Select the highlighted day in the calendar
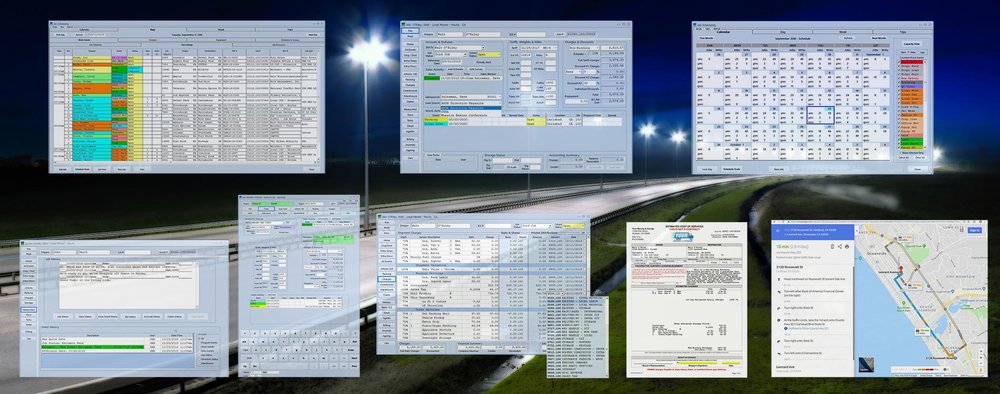 tap(821, 115)
